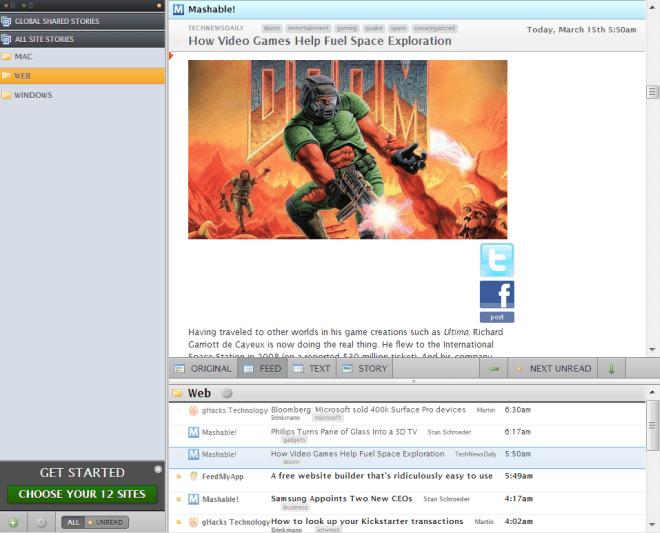The width and height of the screenshot is (660, 533).
Task: Switch to Text view tab
Action: pyautogui.click(x=312, y=369)
